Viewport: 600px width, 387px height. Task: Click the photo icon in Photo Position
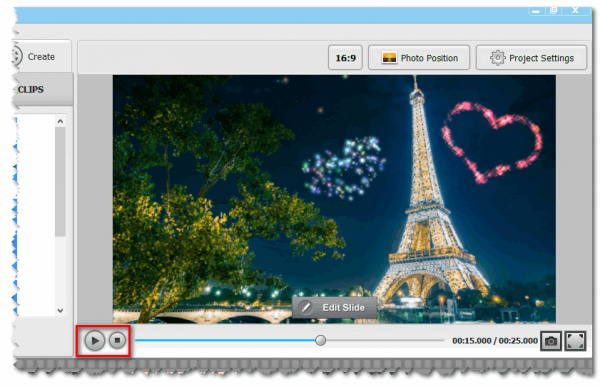389,58
